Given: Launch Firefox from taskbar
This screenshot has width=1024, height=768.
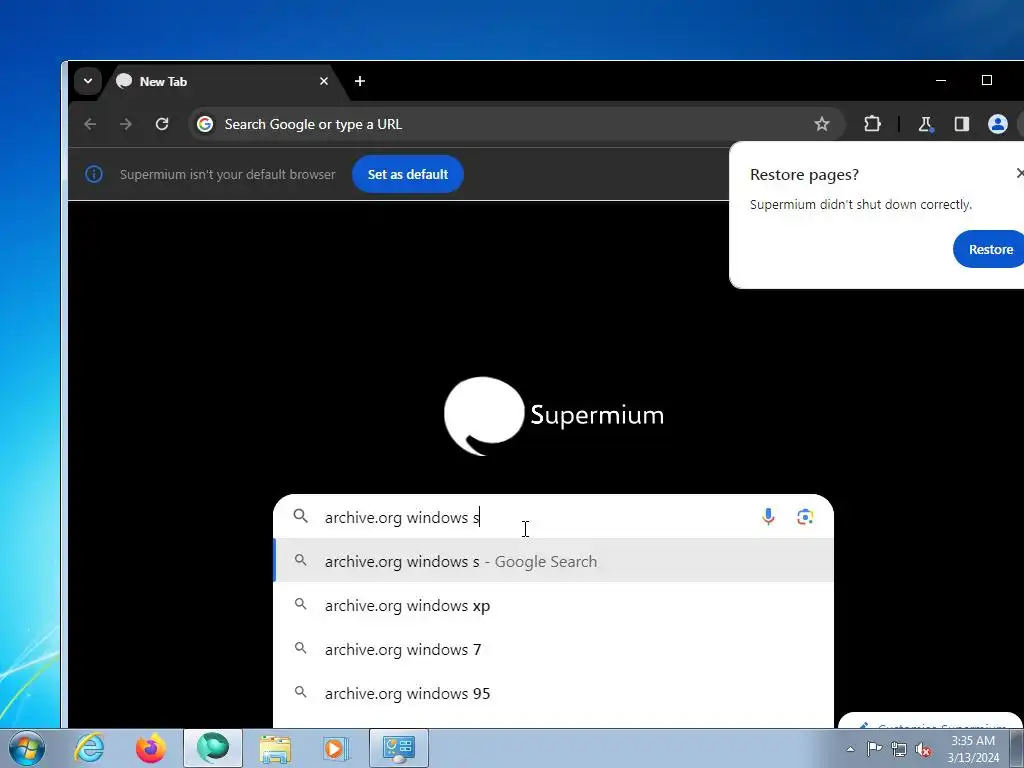Looking at the screenshot, I should (x=151, y=748).
